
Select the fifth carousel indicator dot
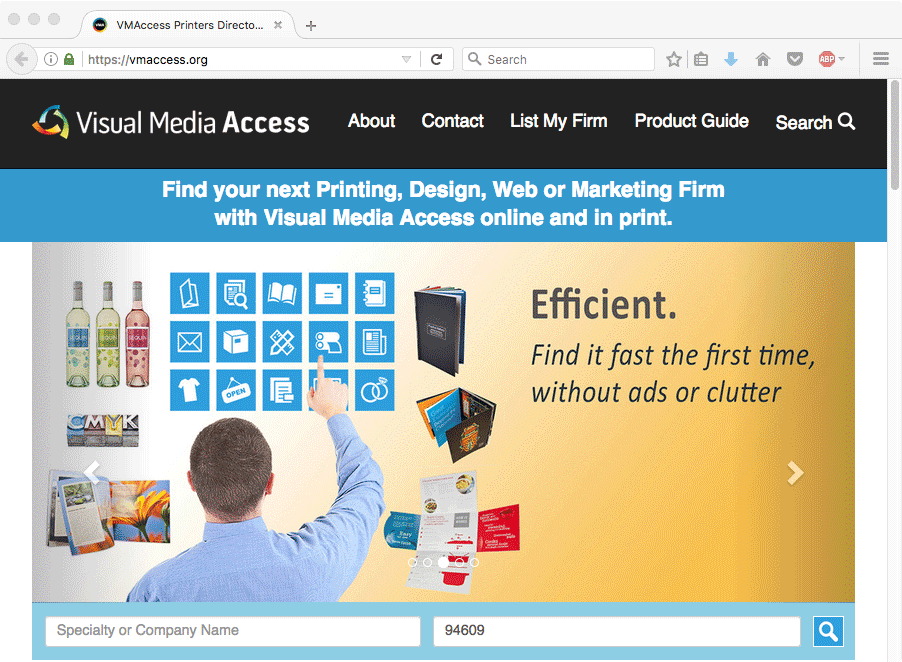click(475, 562)
